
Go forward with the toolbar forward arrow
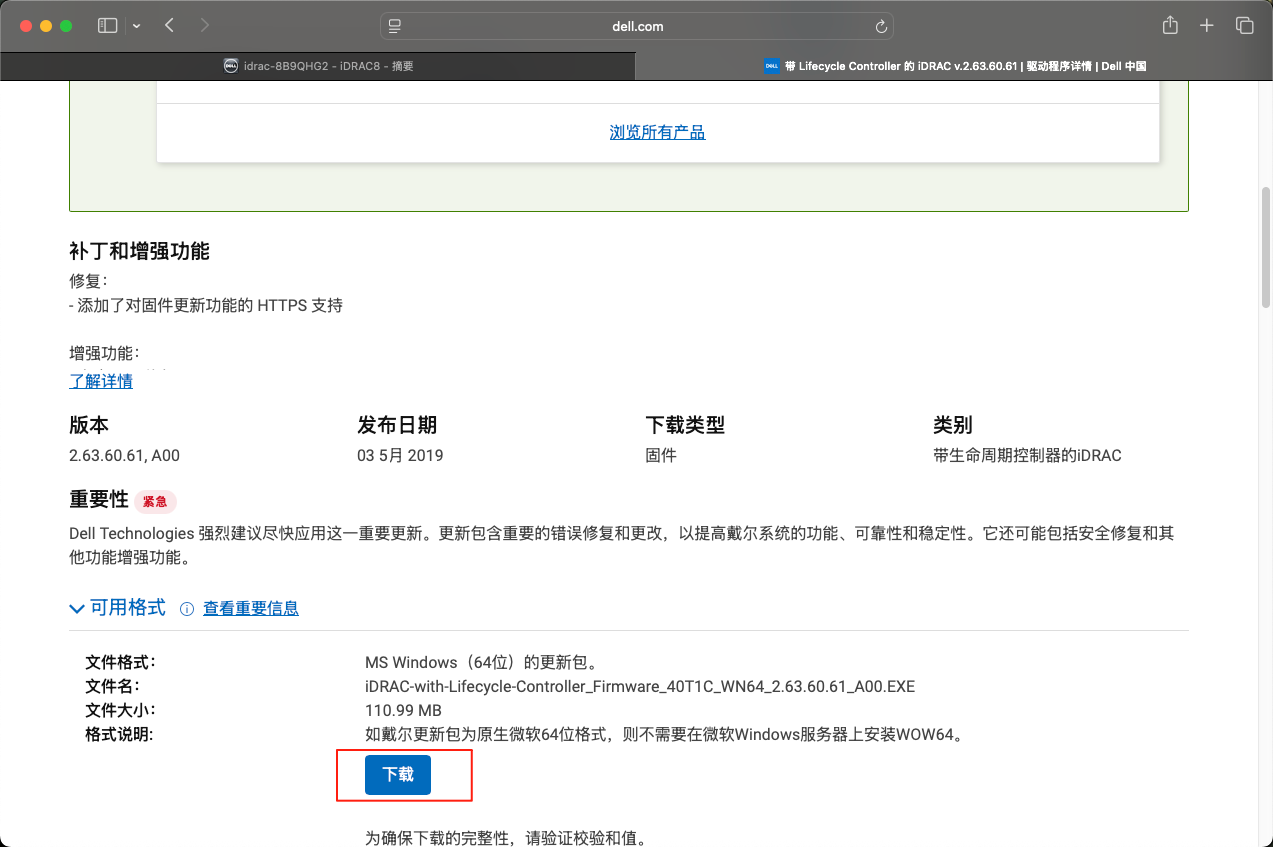205,26
